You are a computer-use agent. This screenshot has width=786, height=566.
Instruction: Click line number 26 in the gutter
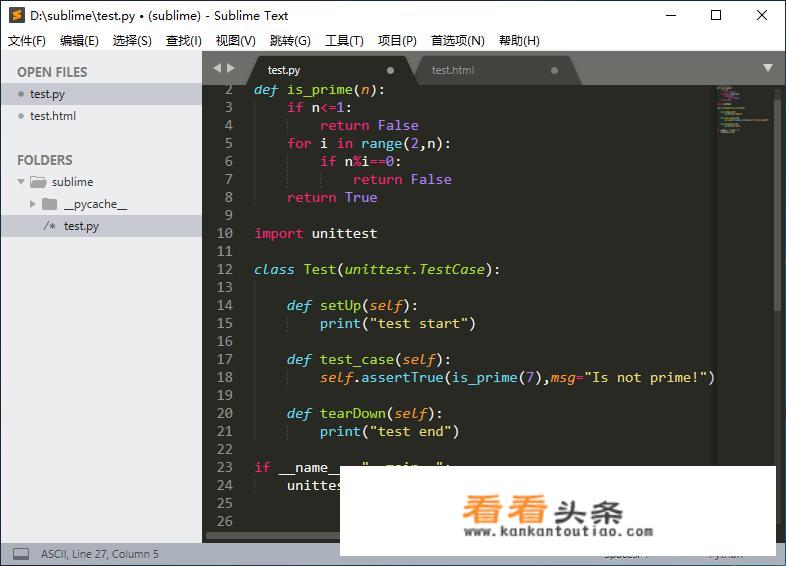(x=225, y=521)
